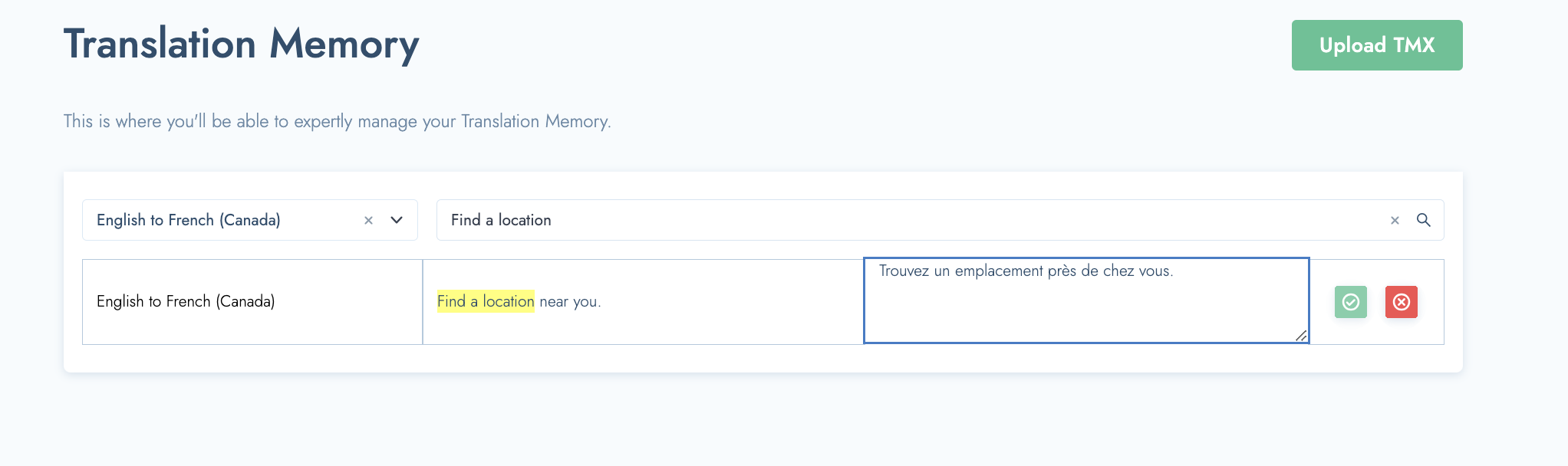Save the translation with green checkmark icon
Image resolution: width=1568 pixels, height=466 pixels.
click(x=1351, y=302)
